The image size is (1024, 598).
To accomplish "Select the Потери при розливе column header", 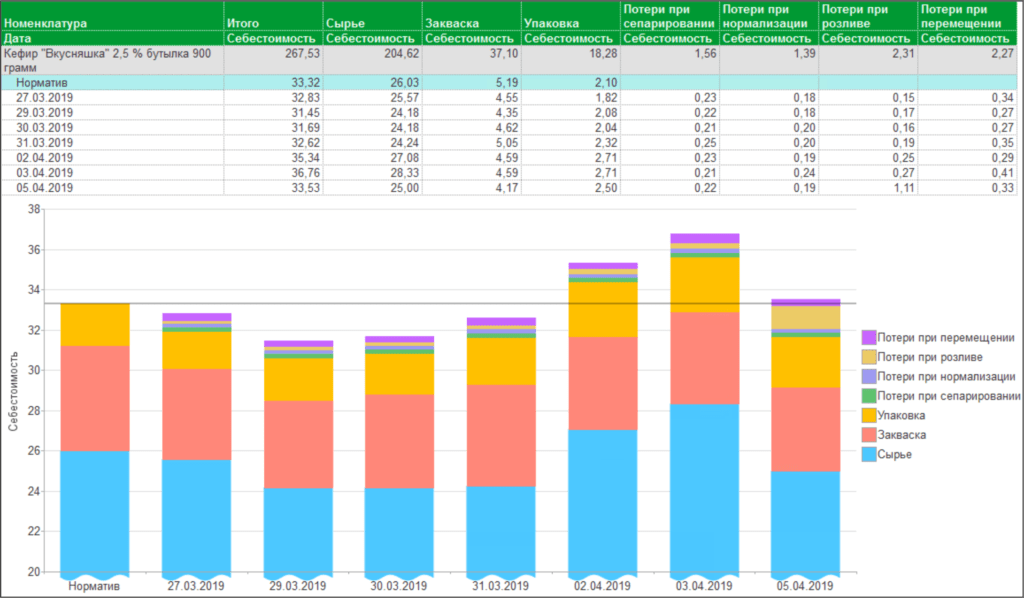I will 869,16.
